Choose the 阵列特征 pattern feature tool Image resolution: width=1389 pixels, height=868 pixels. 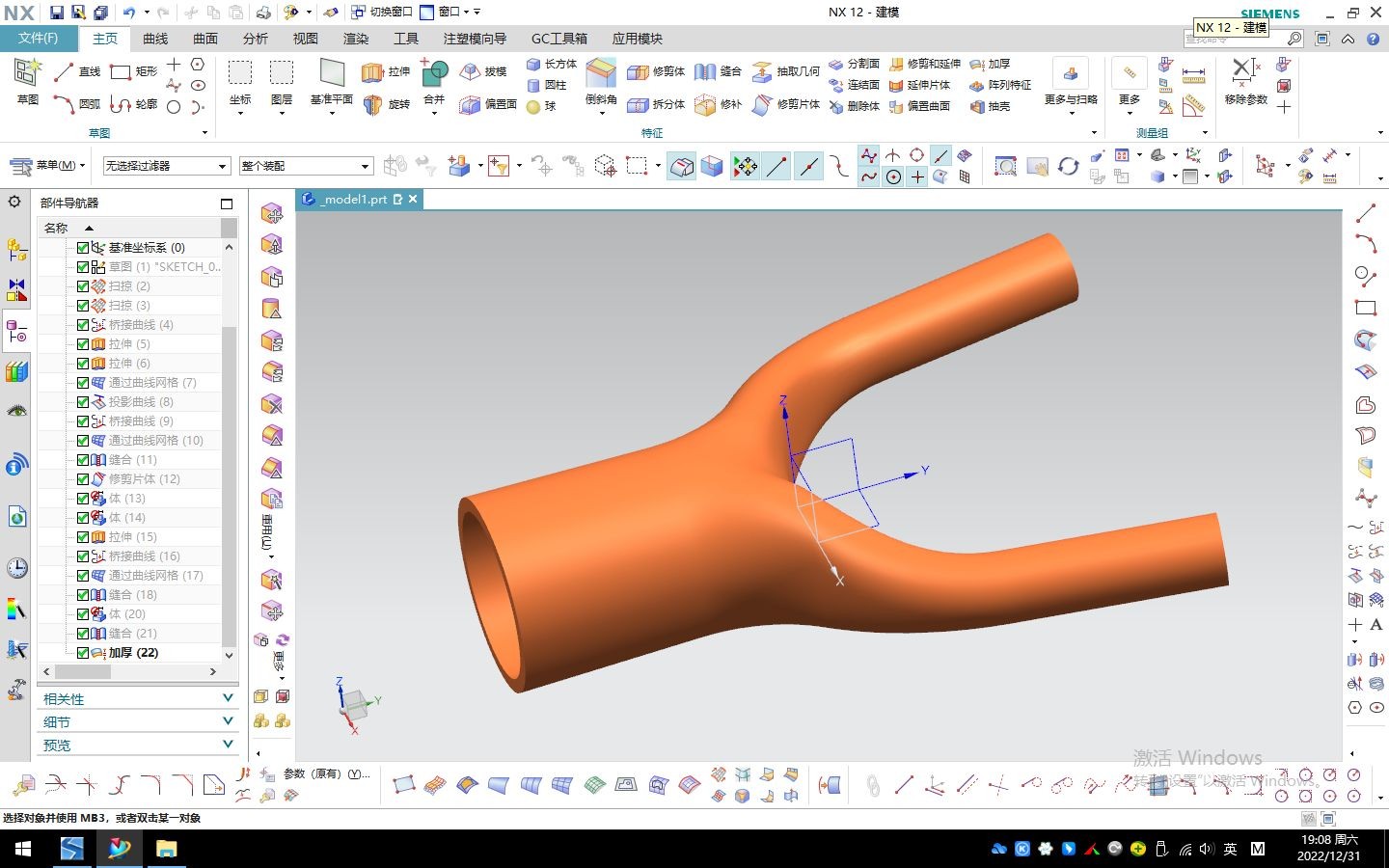(1000, 85)
